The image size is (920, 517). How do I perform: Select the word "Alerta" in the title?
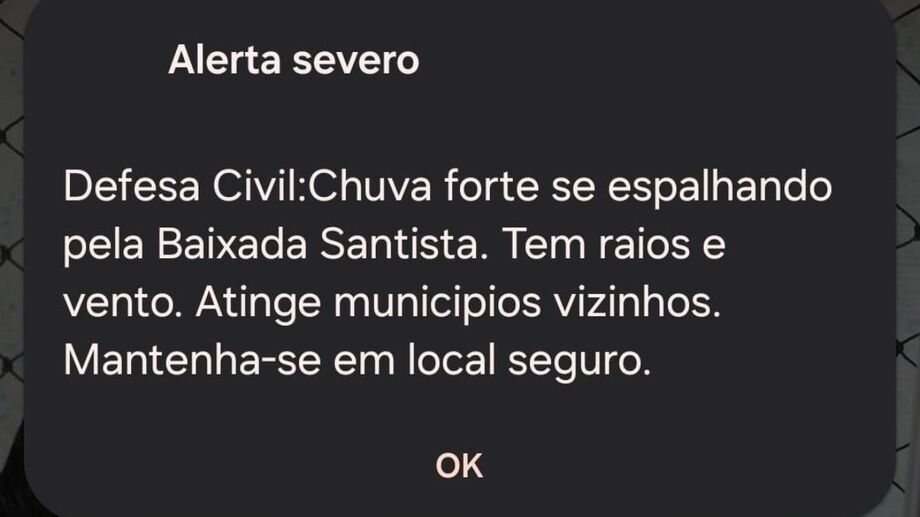pos(225,60)
